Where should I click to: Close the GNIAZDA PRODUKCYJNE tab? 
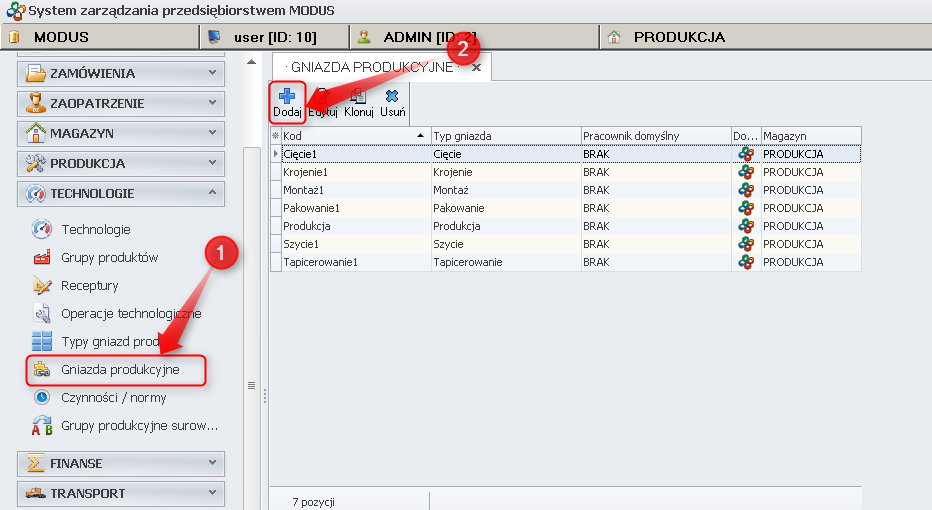pos(476,66)
